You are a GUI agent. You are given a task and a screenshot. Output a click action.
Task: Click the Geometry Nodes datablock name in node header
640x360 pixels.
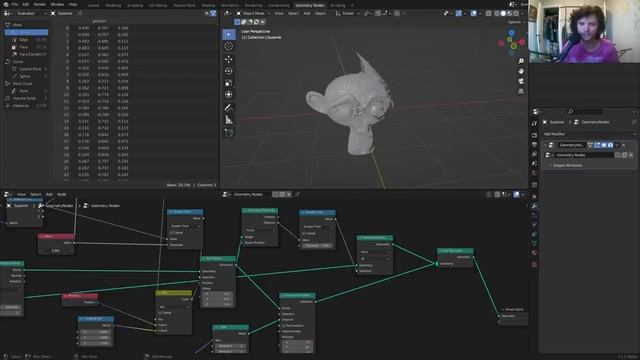[x=248, y=194]
